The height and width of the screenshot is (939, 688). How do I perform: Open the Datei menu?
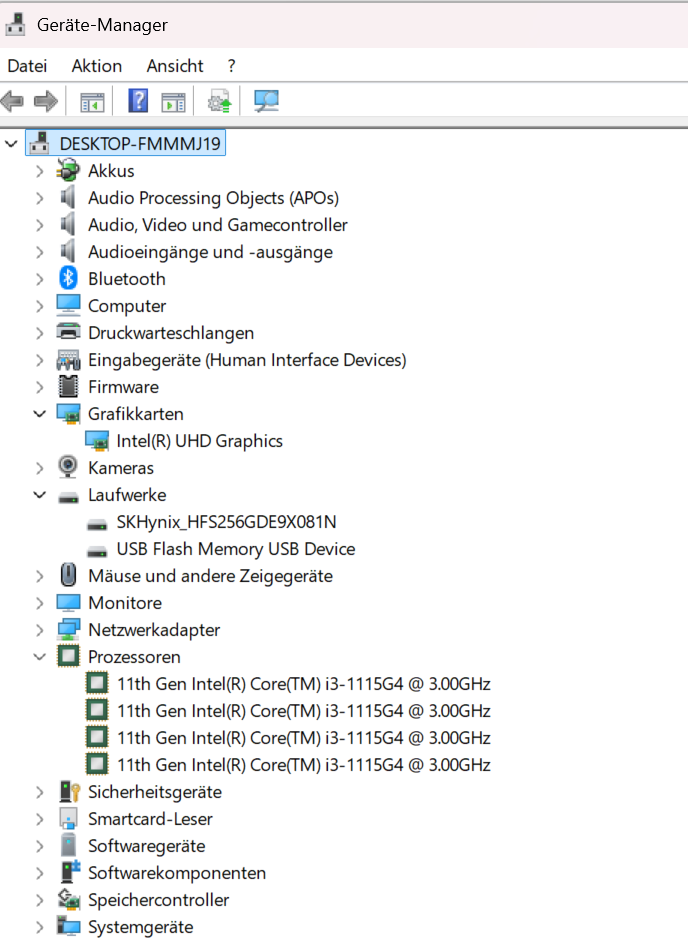(x=27, y=66)
